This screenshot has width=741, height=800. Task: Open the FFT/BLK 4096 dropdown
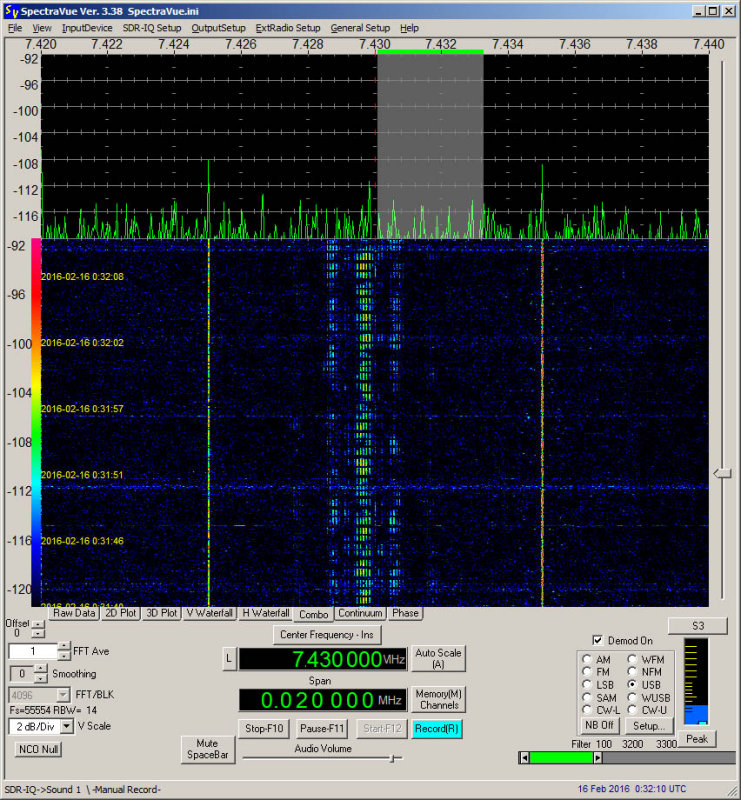[63, 695]
